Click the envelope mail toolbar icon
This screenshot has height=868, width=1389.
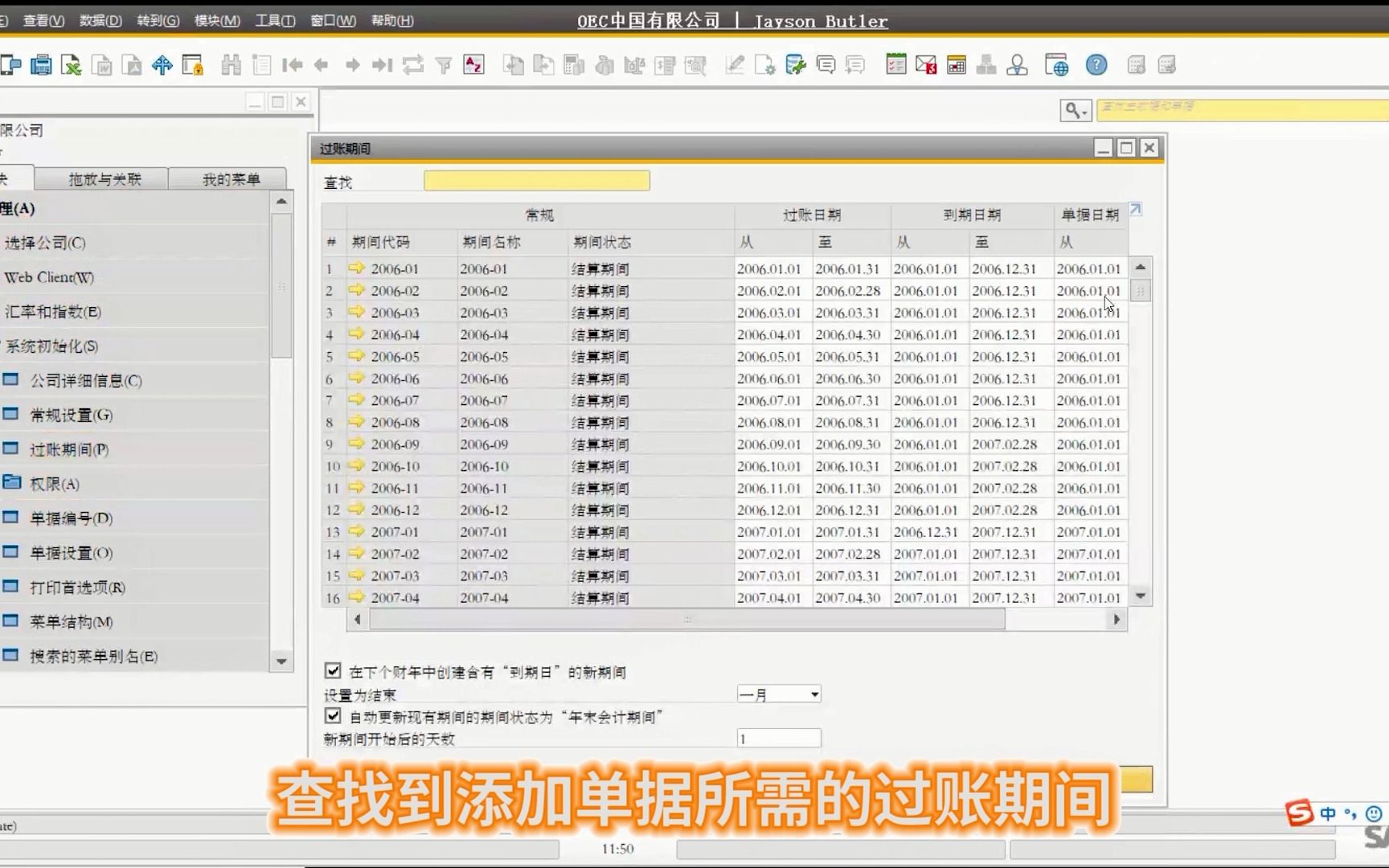pyautogui.click(x=926, y=65)
